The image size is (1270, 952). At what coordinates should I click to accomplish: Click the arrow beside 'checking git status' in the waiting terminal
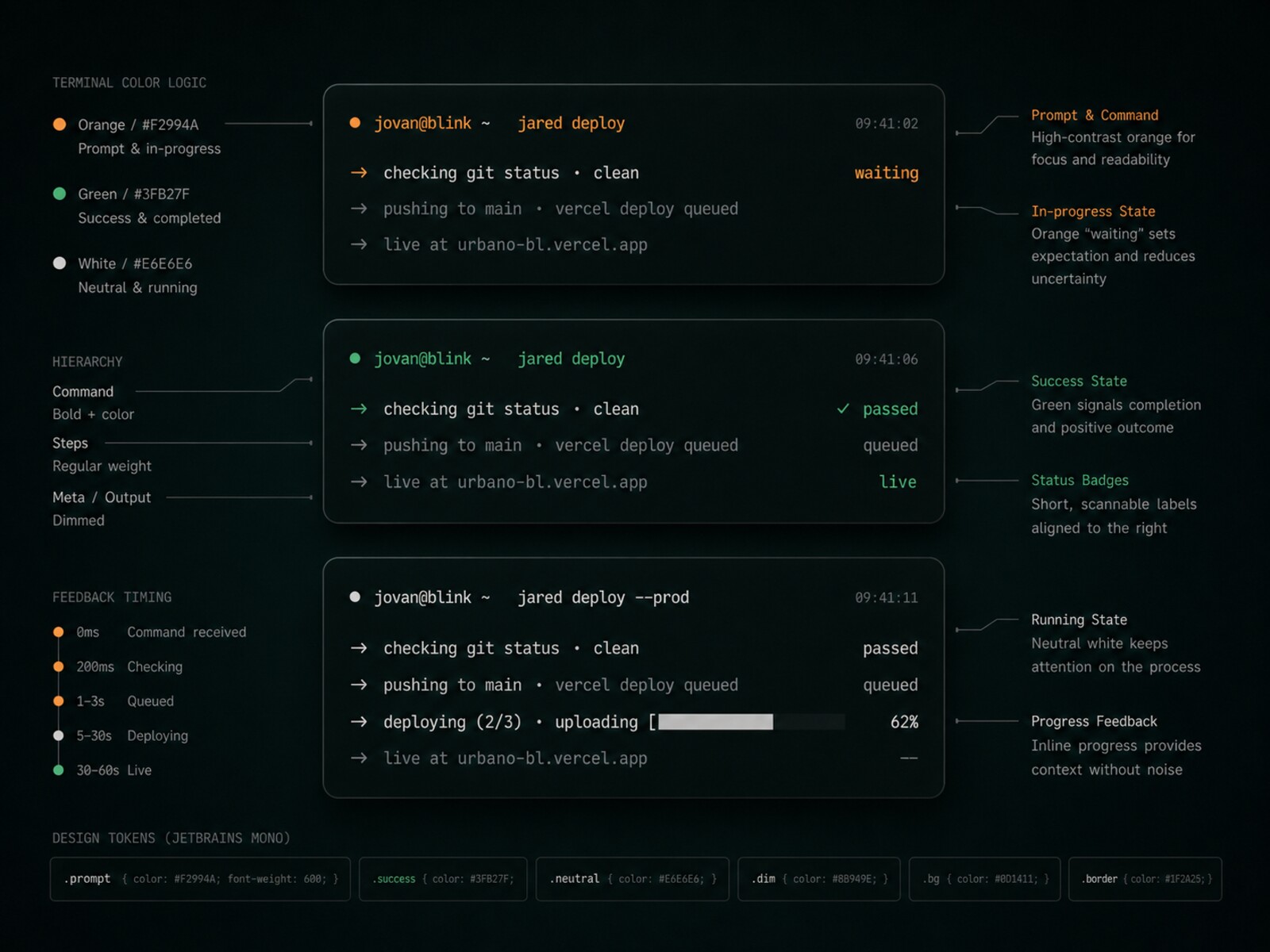[359, 172]
